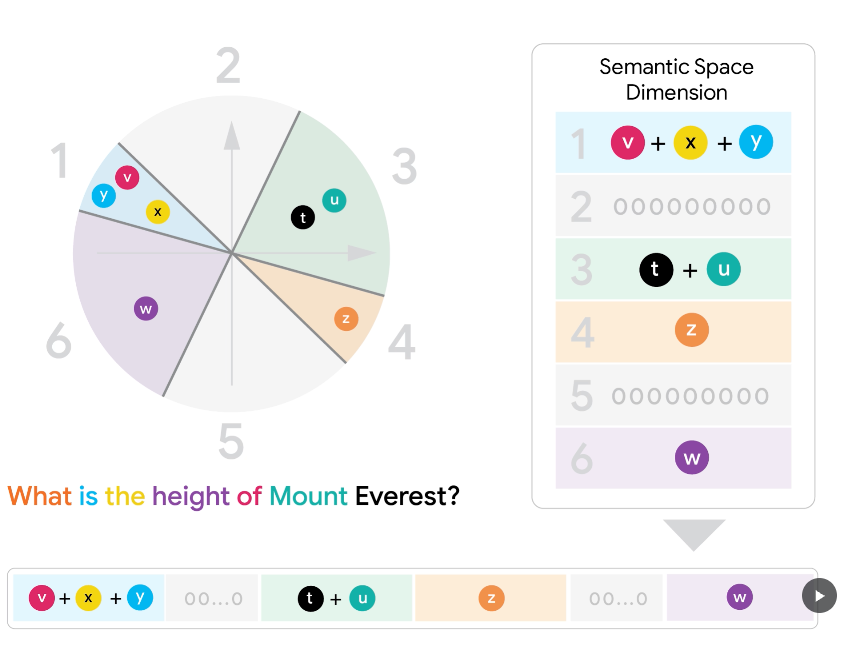Click the play button on the vector strip

[x=819, y=597]
